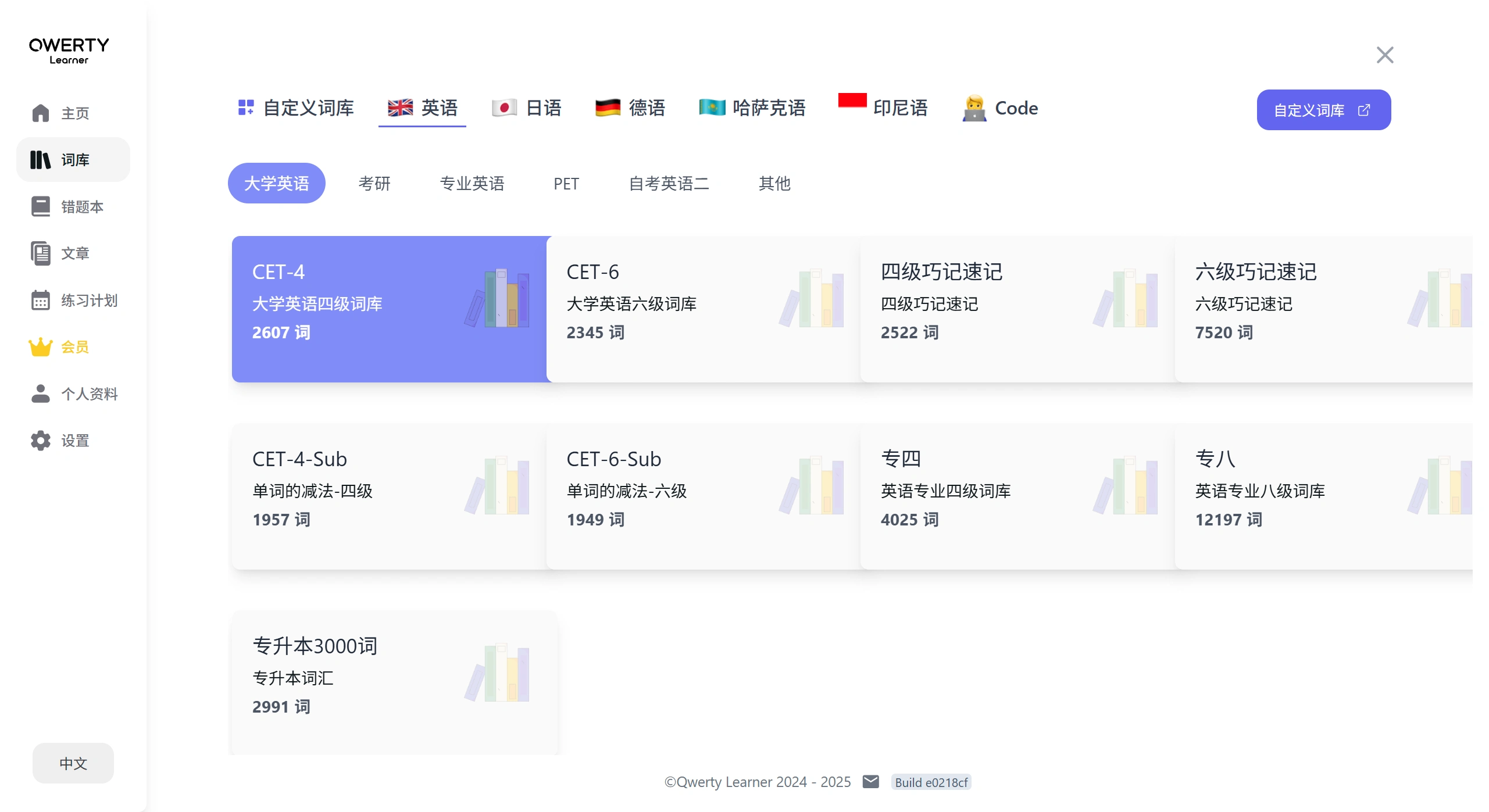Choose the 六级巧记速记 dictionary card
The image size is (1489, 812).
coord(1324,309)
